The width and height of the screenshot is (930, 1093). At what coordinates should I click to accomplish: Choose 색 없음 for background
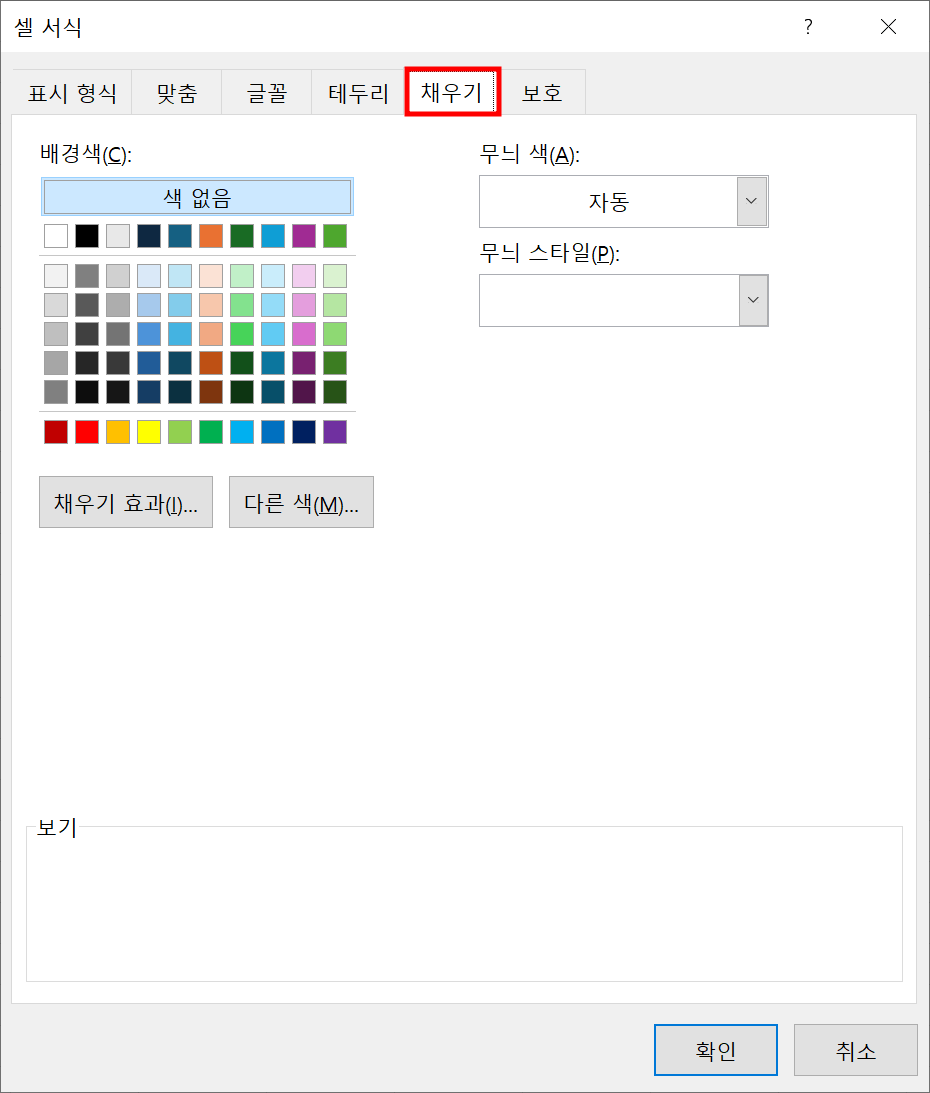click(197, 198)
